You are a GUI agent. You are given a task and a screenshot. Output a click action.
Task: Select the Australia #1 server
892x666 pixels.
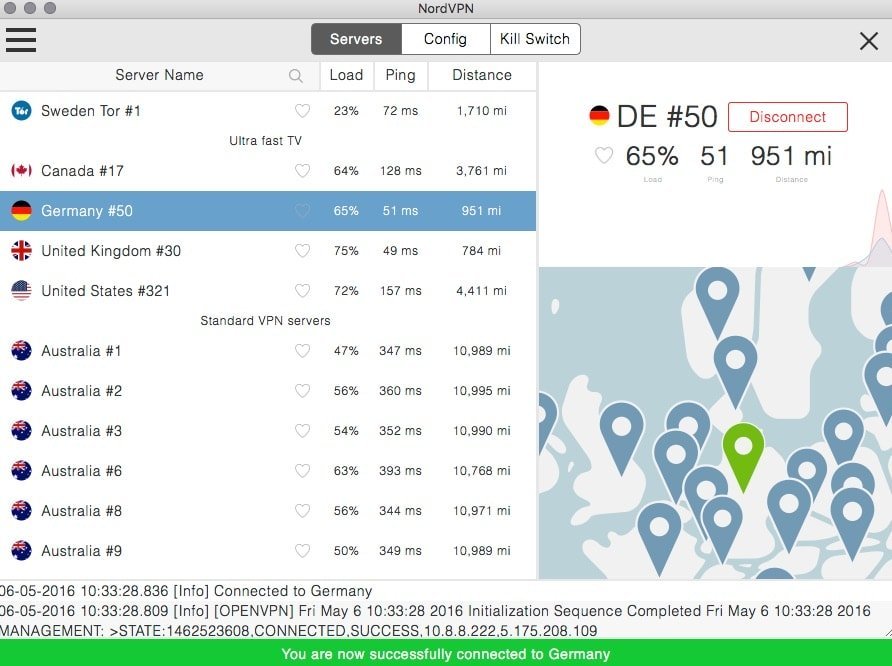pos(268,350)
